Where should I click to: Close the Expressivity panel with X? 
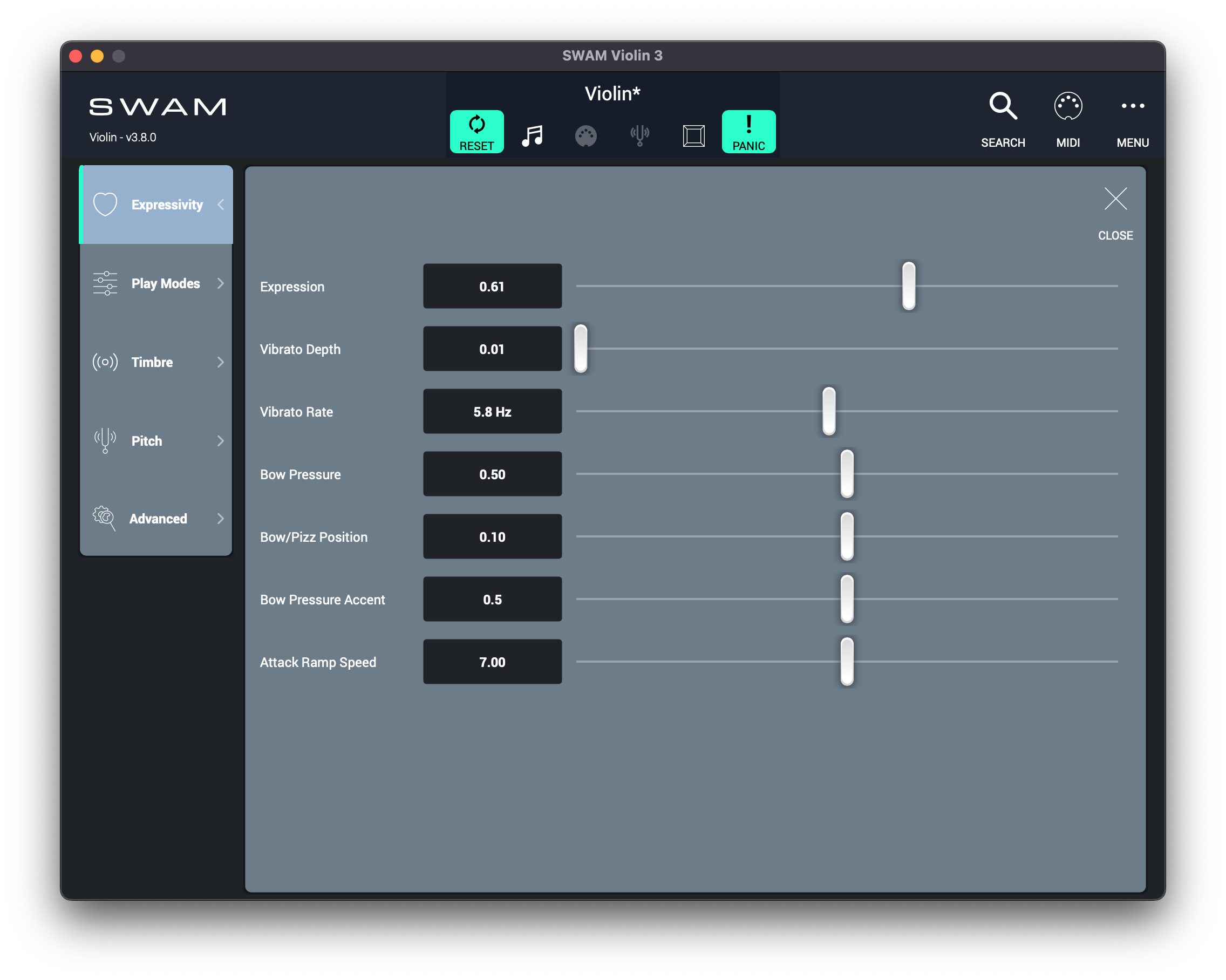[1115, 199]
